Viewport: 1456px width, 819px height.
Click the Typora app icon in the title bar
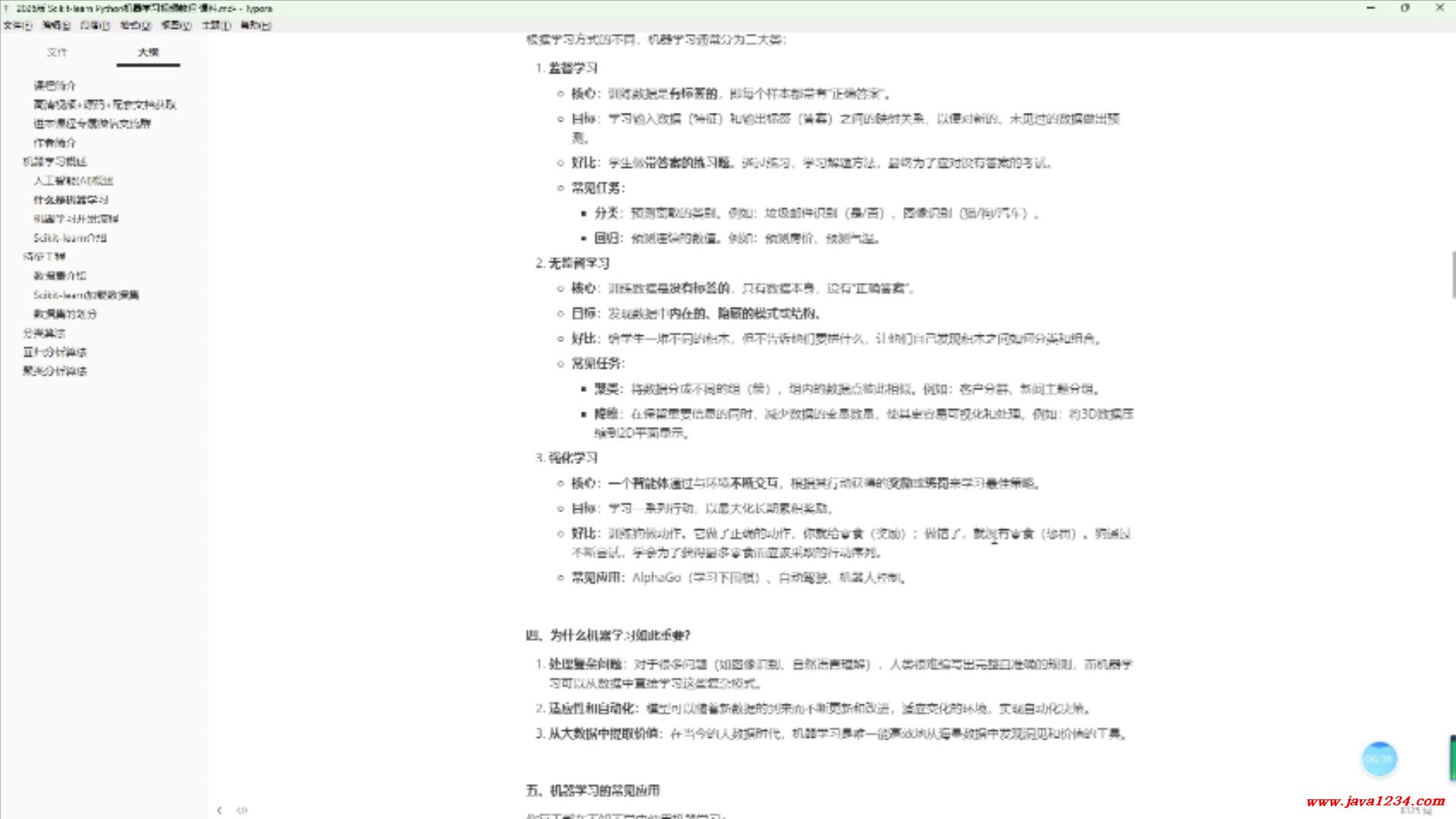click(x=7, y=8)
